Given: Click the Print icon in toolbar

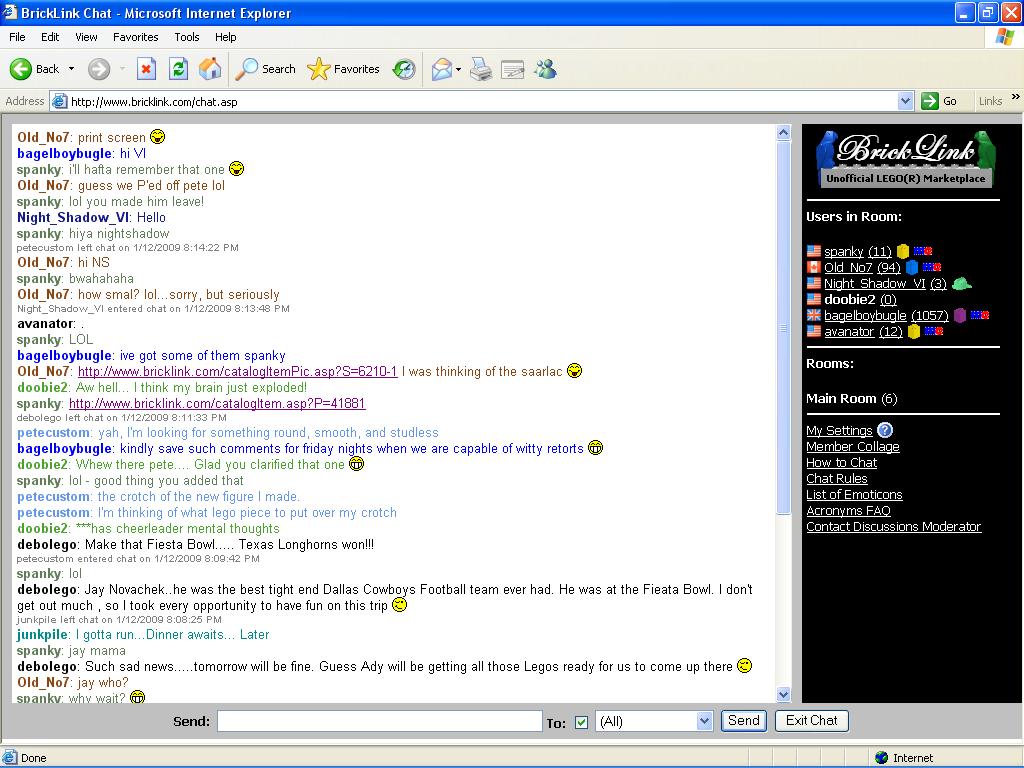Looking at the screenshot, I should click(481, 69).
